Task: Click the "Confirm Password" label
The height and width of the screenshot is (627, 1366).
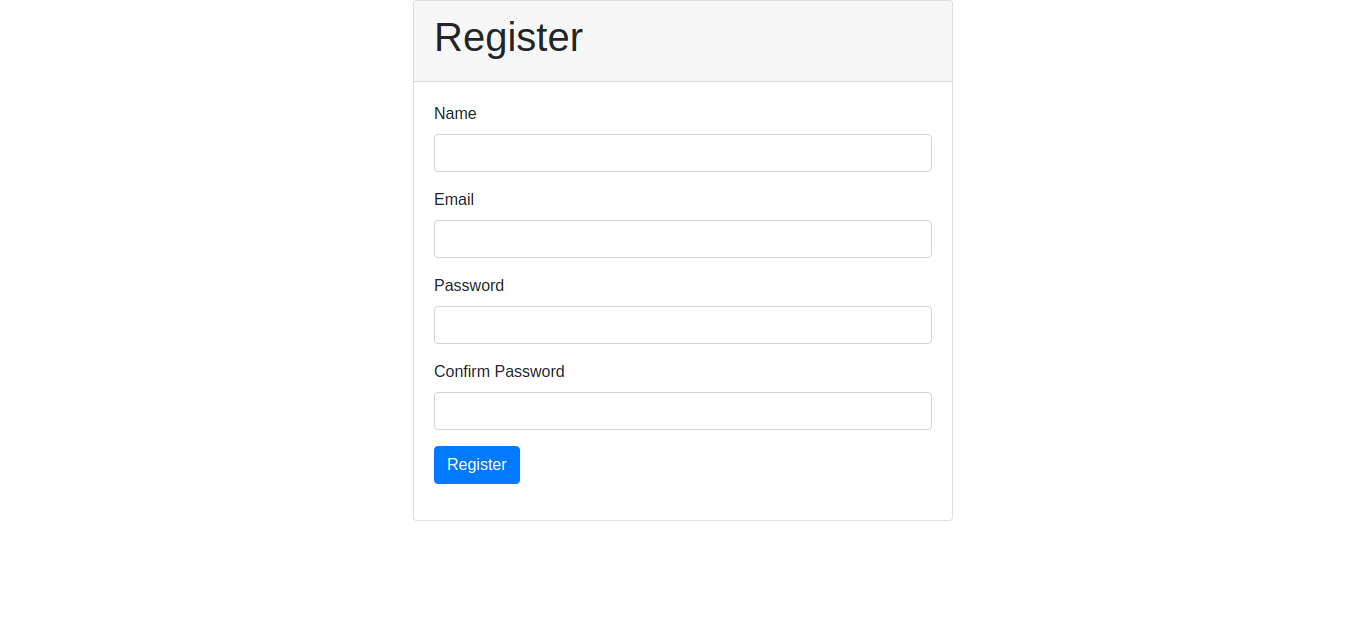Action: [499, 372]
